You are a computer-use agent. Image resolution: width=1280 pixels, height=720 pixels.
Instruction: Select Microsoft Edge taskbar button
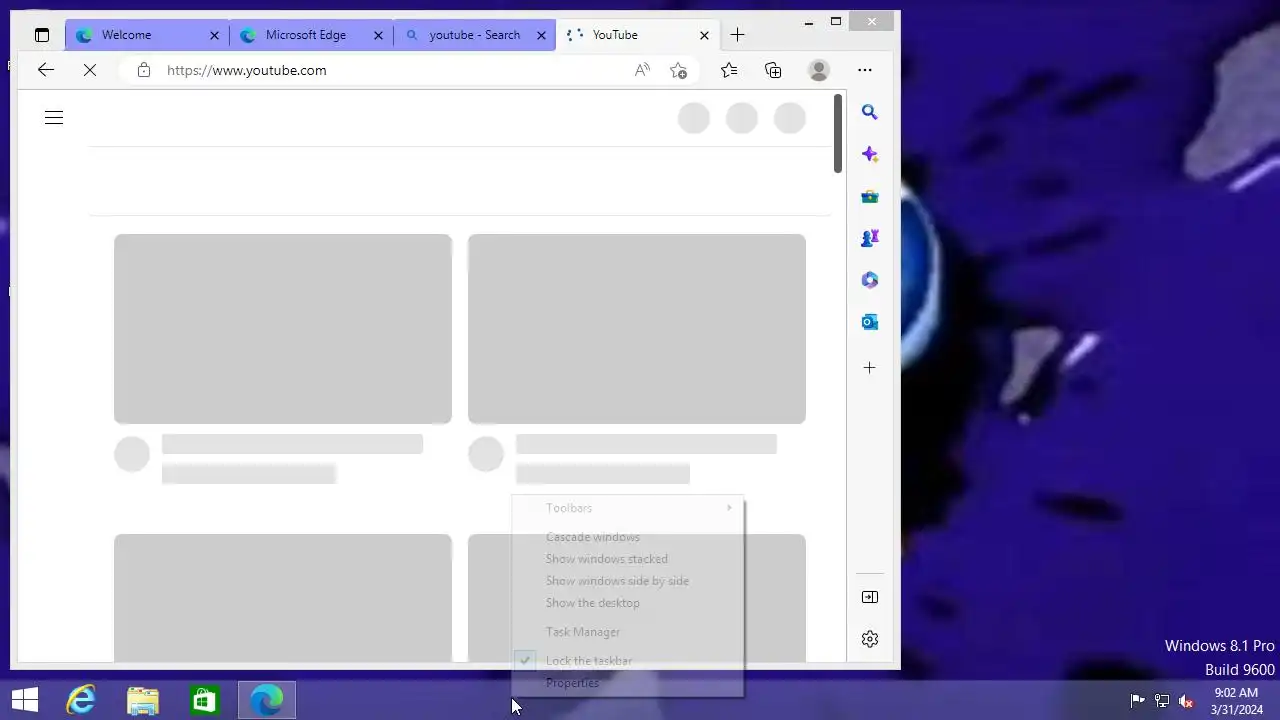click(267, 700)
